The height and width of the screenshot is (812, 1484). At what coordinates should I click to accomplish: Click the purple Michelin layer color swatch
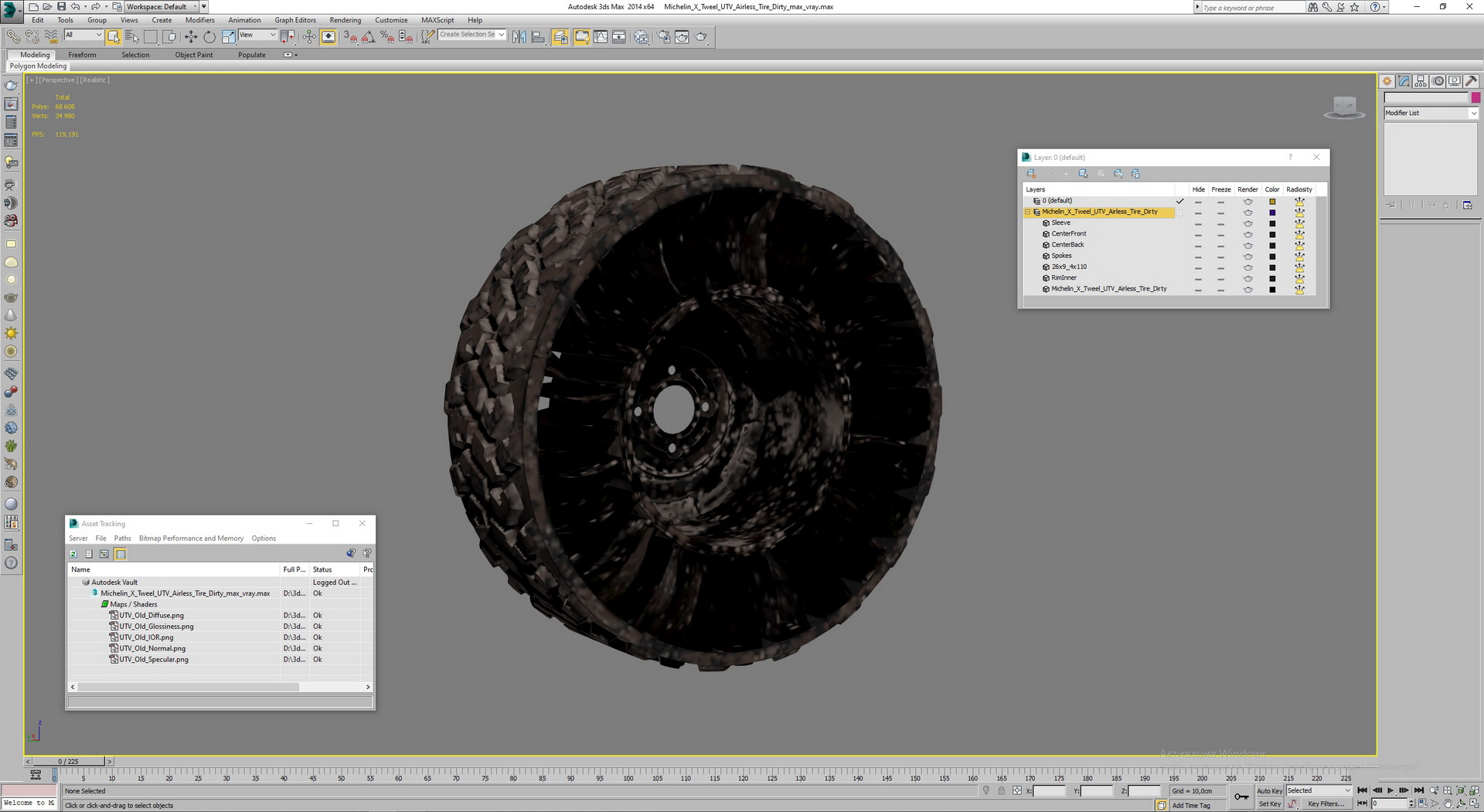[x=1272, y=212]
